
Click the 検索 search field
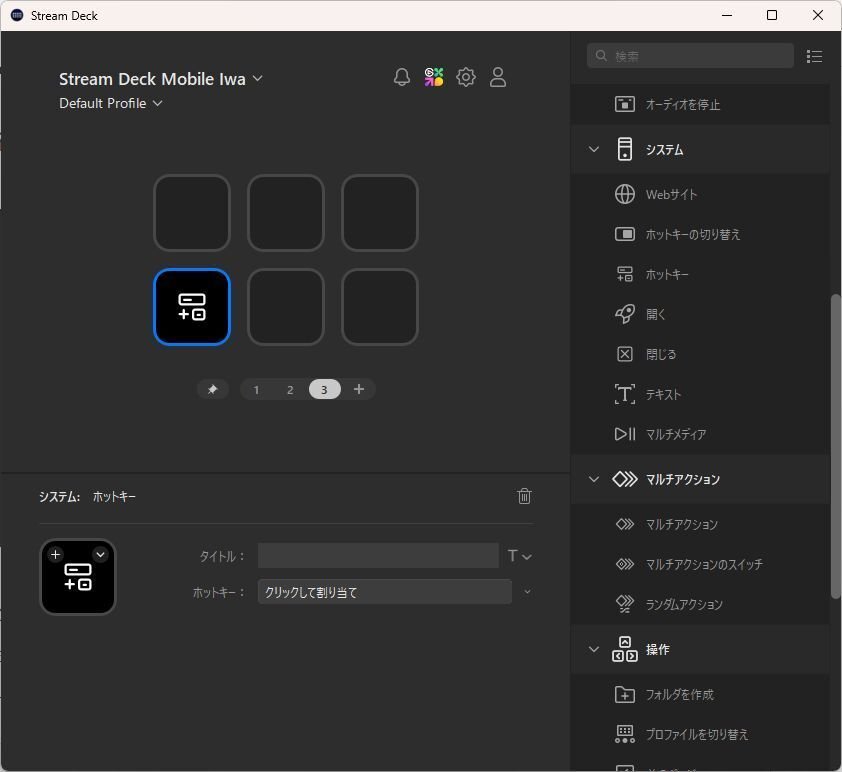point(690,56)
